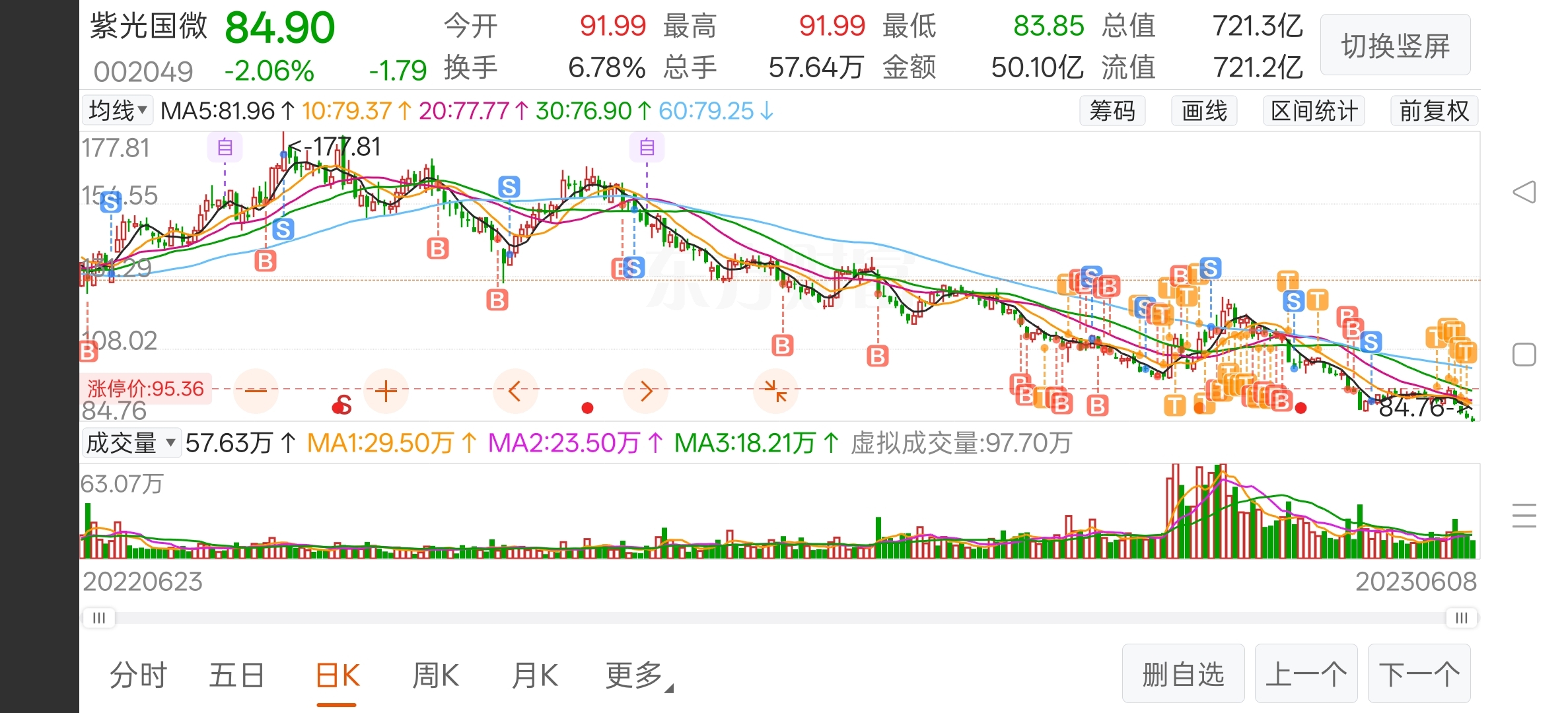Open the 成交量 indicator dropdown
Image resolution: width=1568 pixels, height=713 pixels.
click(131, 442)
